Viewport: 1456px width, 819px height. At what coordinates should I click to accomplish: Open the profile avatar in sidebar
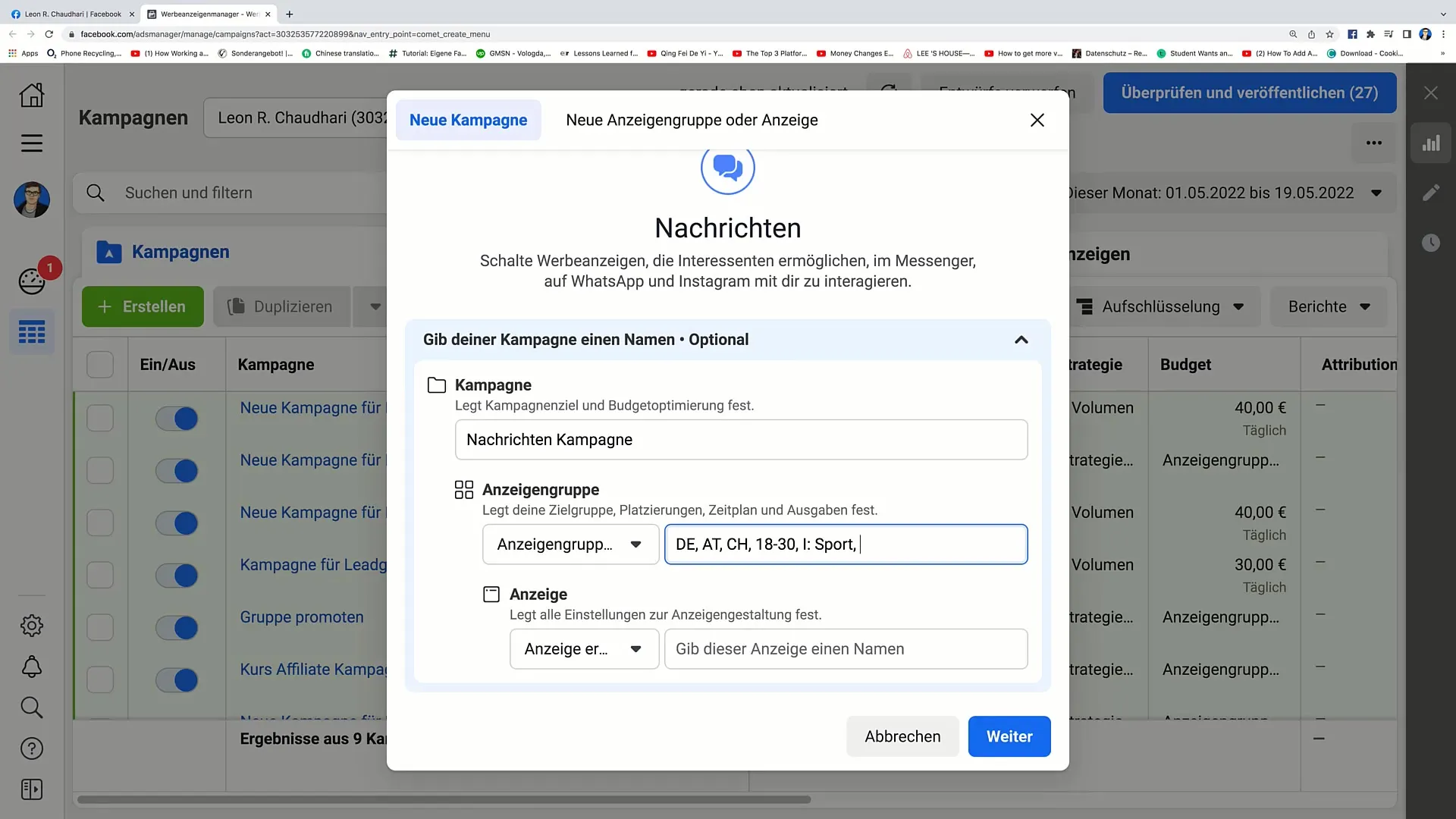(32, 199)
